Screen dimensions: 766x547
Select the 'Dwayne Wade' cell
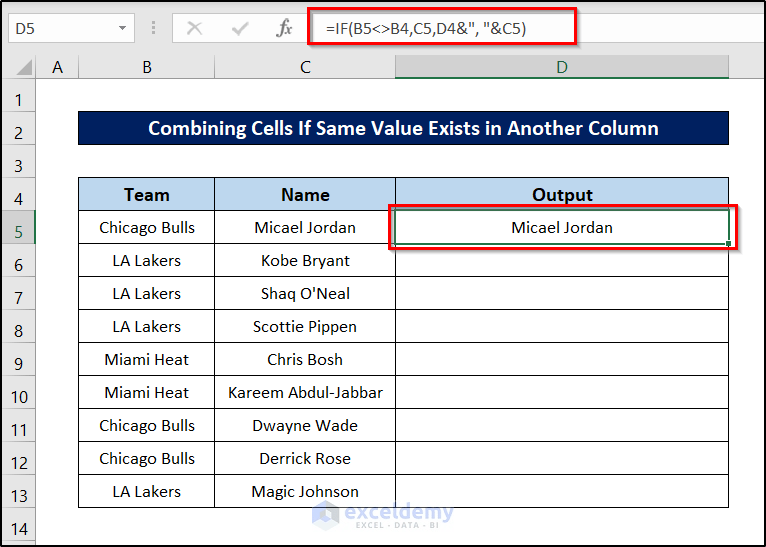pyautogui.click(x=305, y=425)
